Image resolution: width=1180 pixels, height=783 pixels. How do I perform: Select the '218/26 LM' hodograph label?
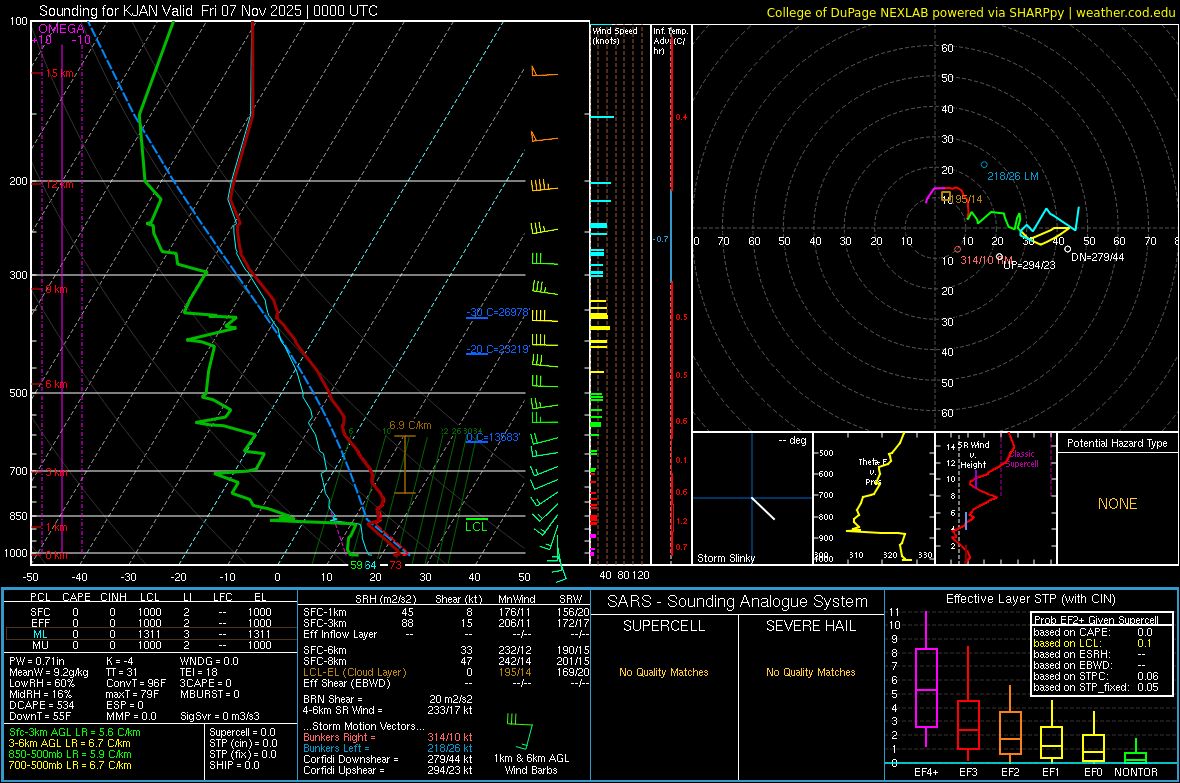point(1013,176)
